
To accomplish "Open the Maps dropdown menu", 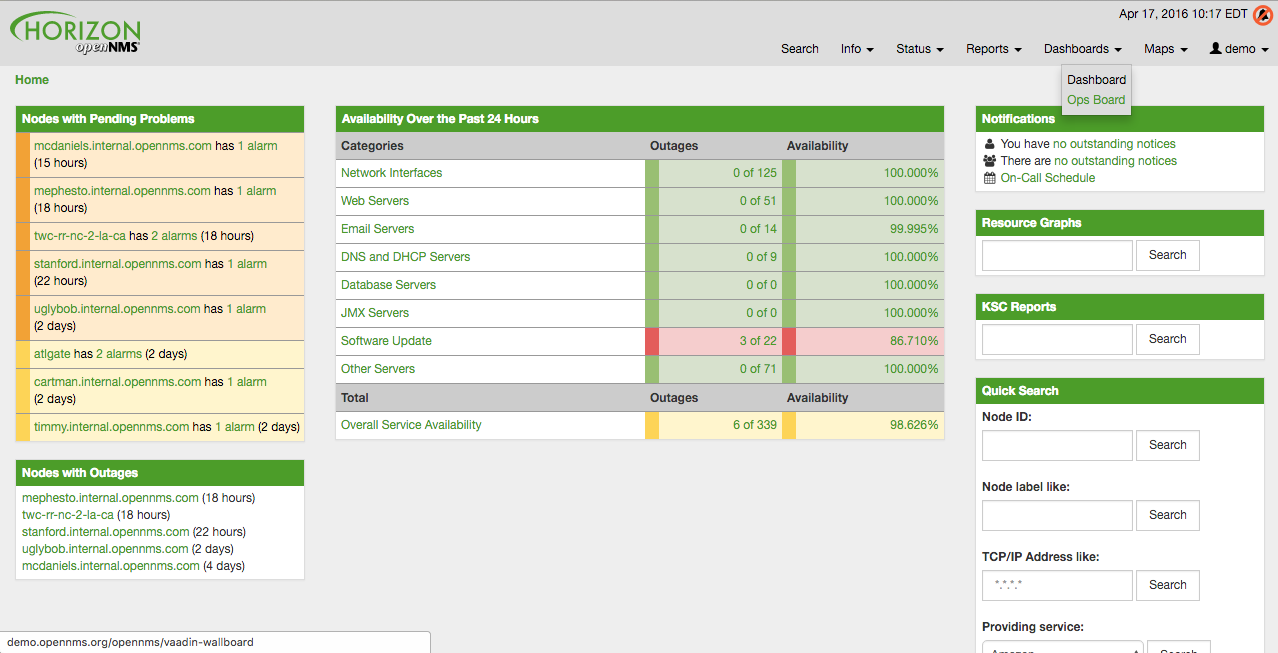I will (1166, 49).
